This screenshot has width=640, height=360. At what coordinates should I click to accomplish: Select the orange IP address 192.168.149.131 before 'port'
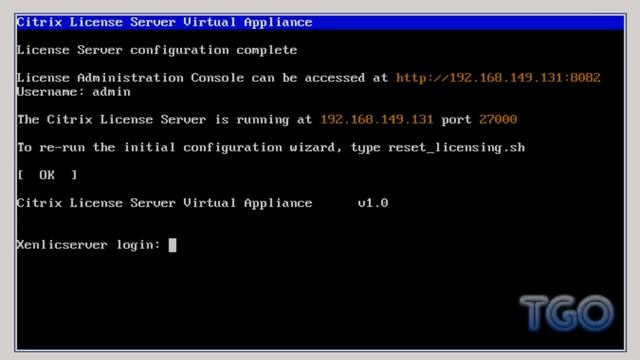376,119
